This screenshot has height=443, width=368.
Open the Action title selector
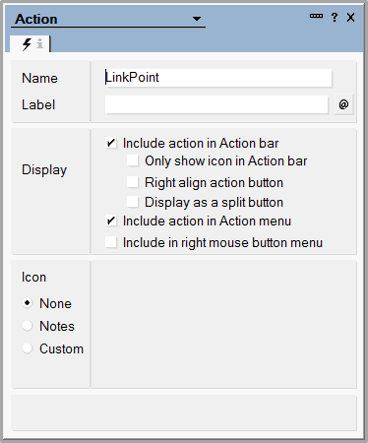point(108,19)
